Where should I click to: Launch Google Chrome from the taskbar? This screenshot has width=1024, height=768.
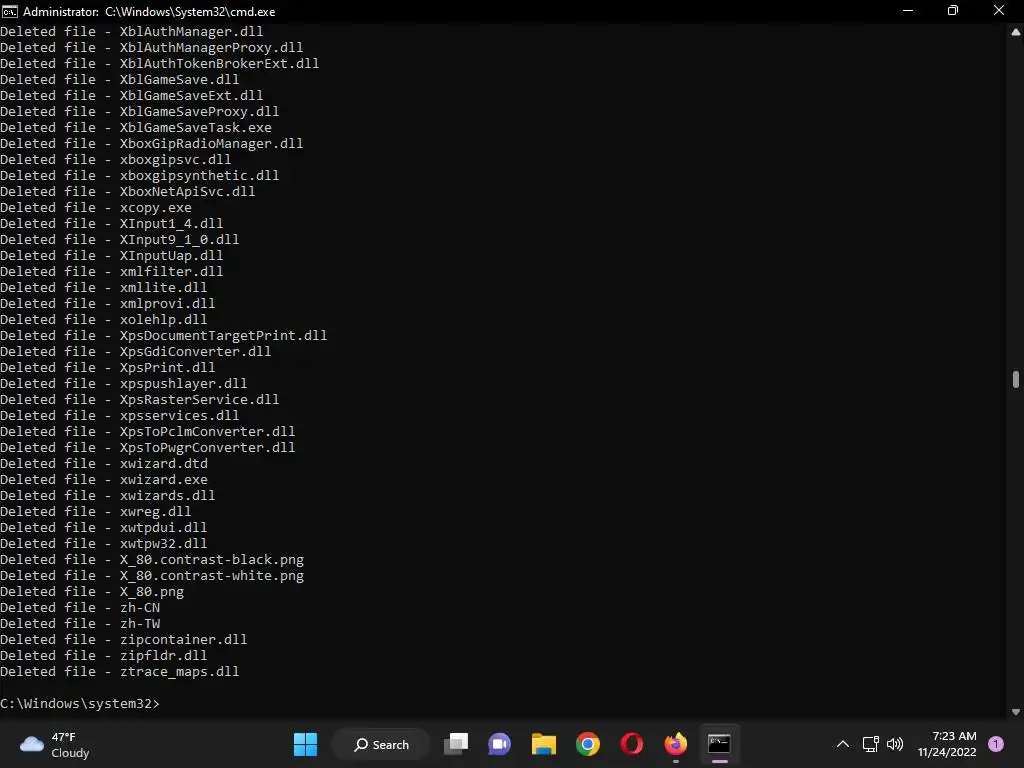point(588,744)
